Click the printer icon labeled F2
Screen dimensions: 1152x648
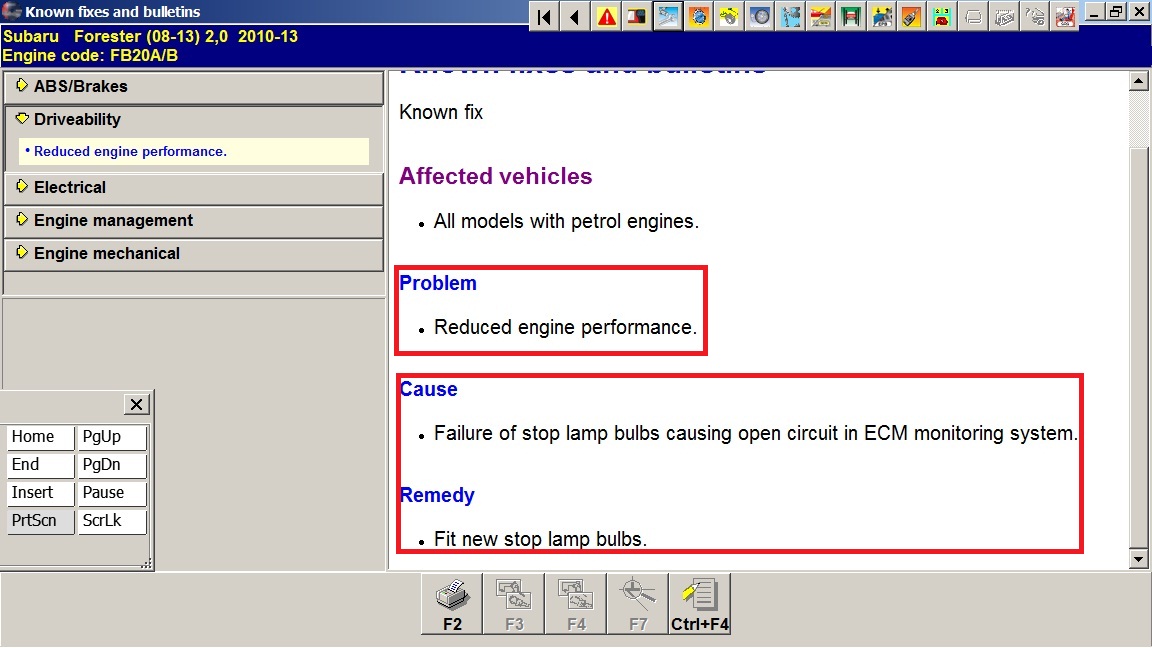pos(452,603)
